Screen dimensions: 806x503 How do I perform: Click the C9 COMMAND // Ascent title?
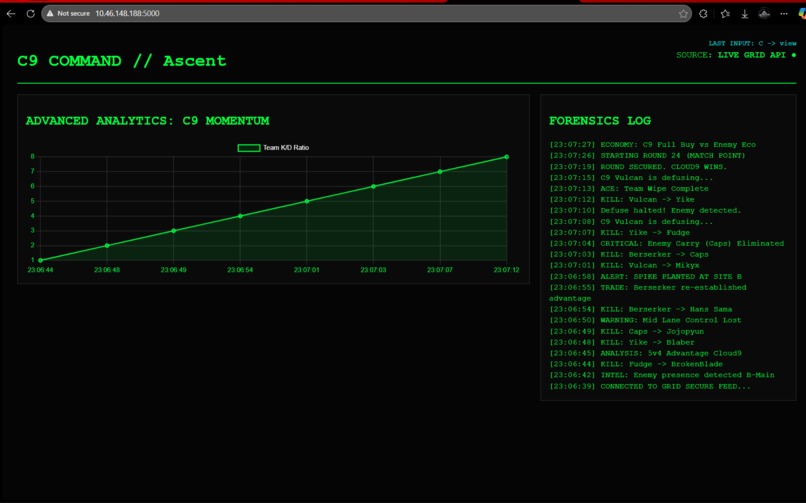(122, 61)
